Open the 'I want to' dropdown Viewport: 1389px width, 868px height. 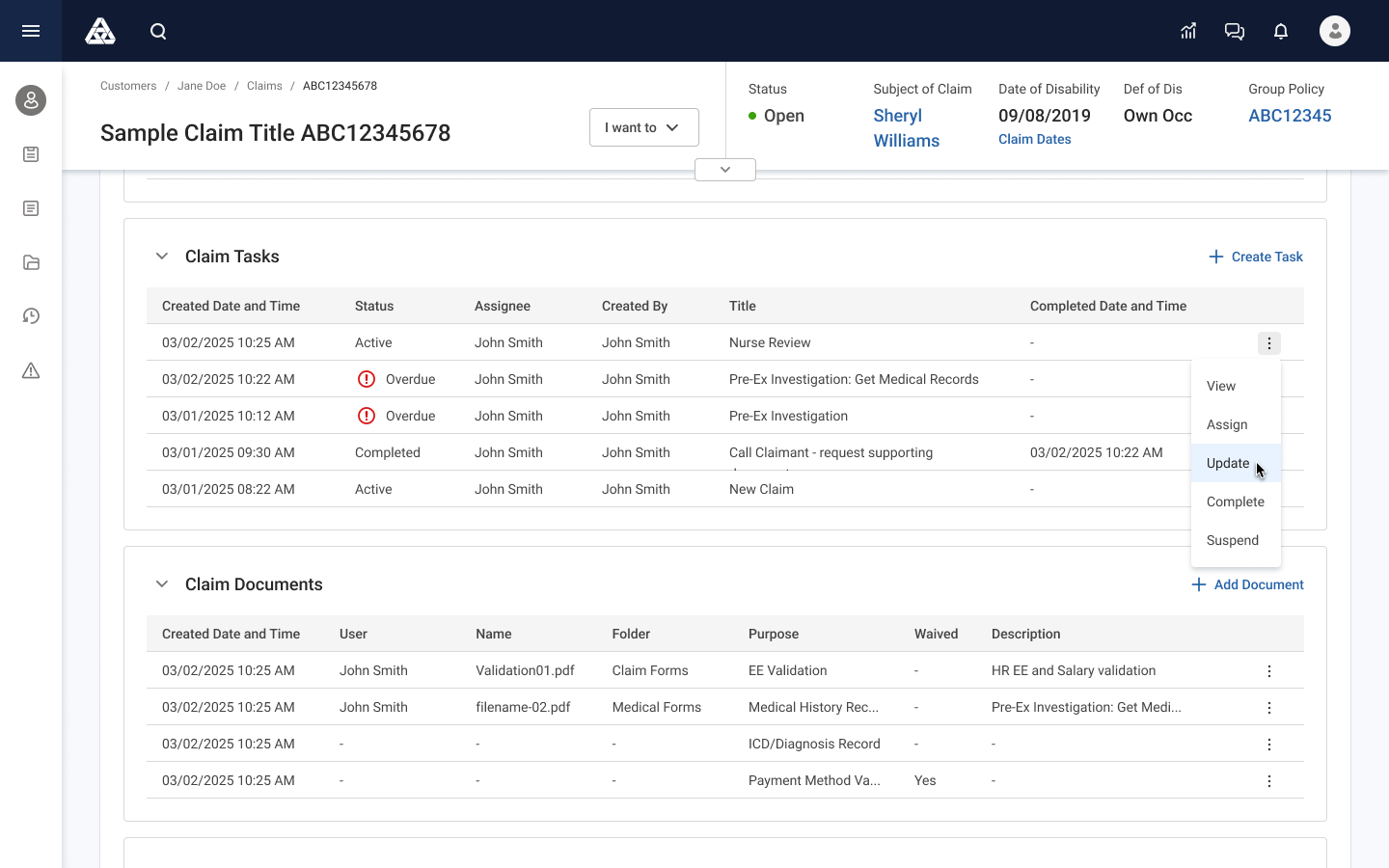pyautogui.click(x=643, y=127)
